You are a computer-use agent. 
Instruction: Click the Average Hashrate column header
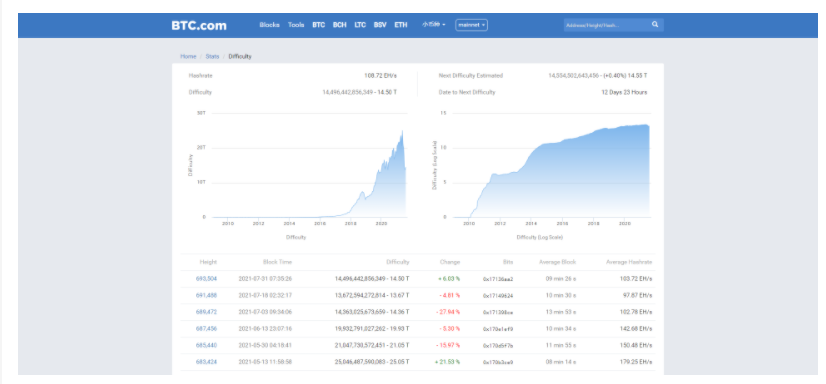point(628,262)
